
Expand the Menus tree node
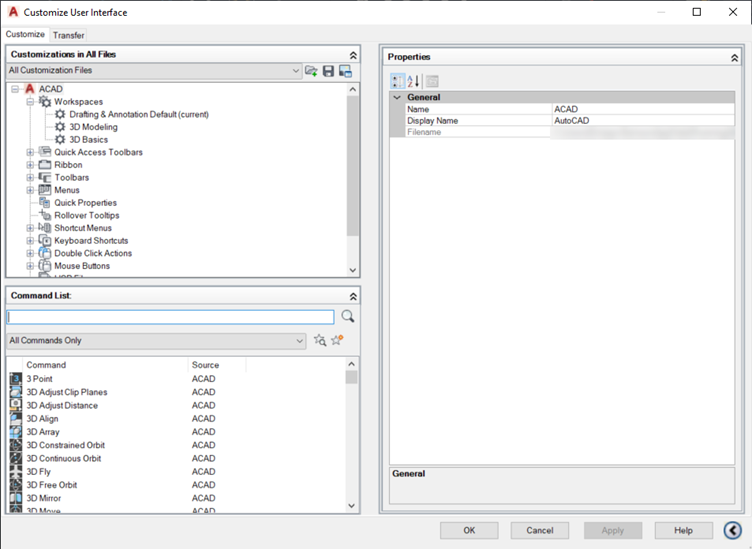pyautogui.click(x=30, y=190)
